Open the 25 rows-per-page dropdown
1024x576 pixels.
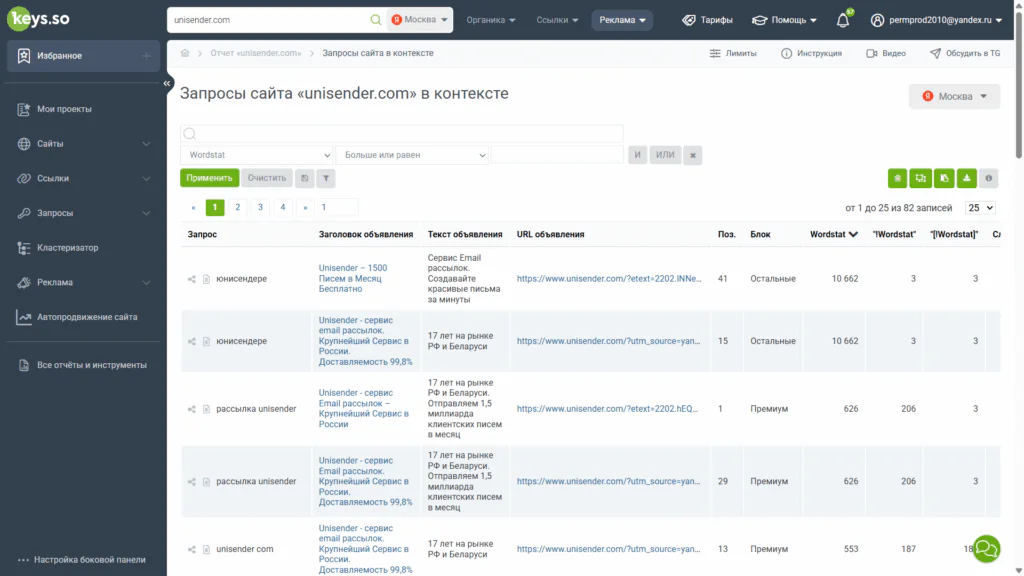pos(980,208)
